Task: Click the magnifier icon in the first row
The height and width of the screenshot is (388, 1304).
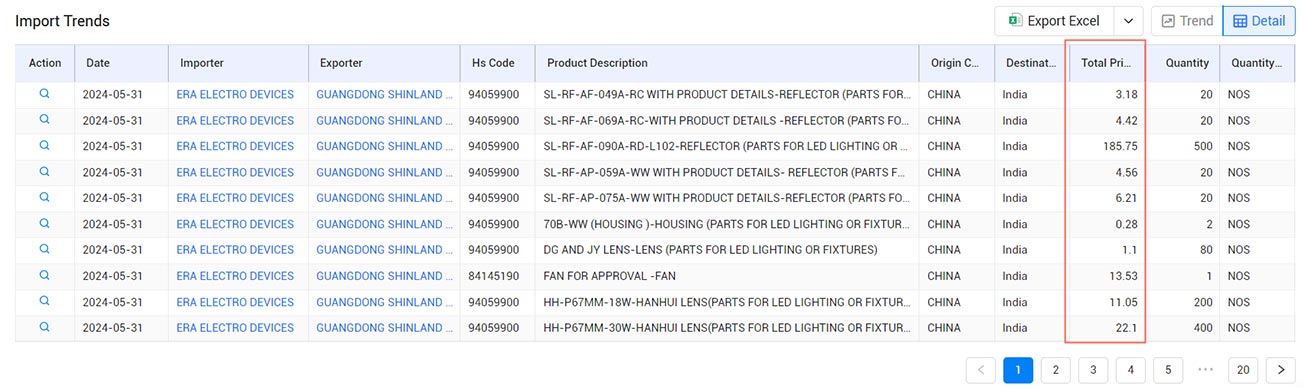Action: [x=44, y=94]
